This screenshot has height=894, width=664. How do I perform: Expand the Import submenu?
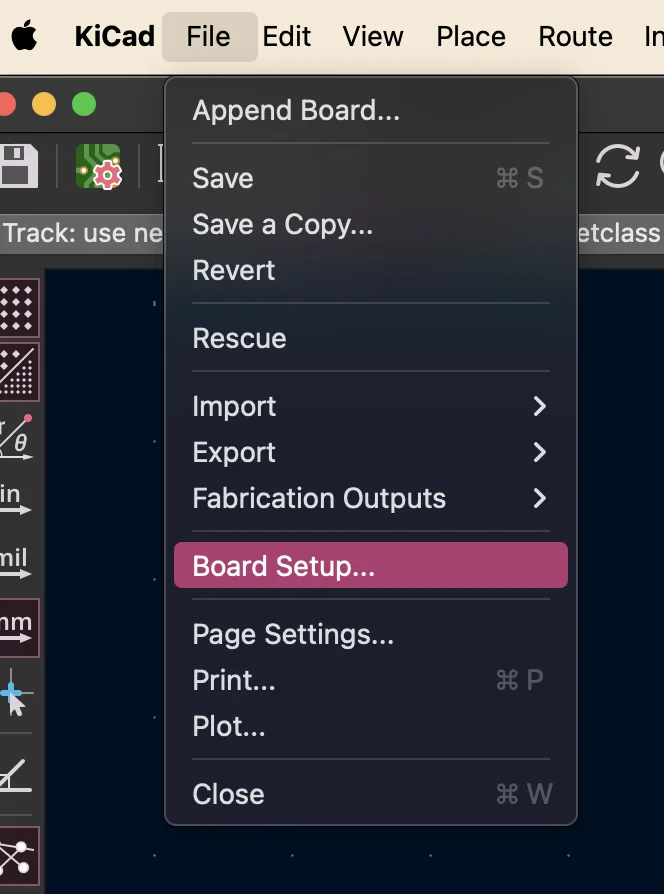(370, 407)
